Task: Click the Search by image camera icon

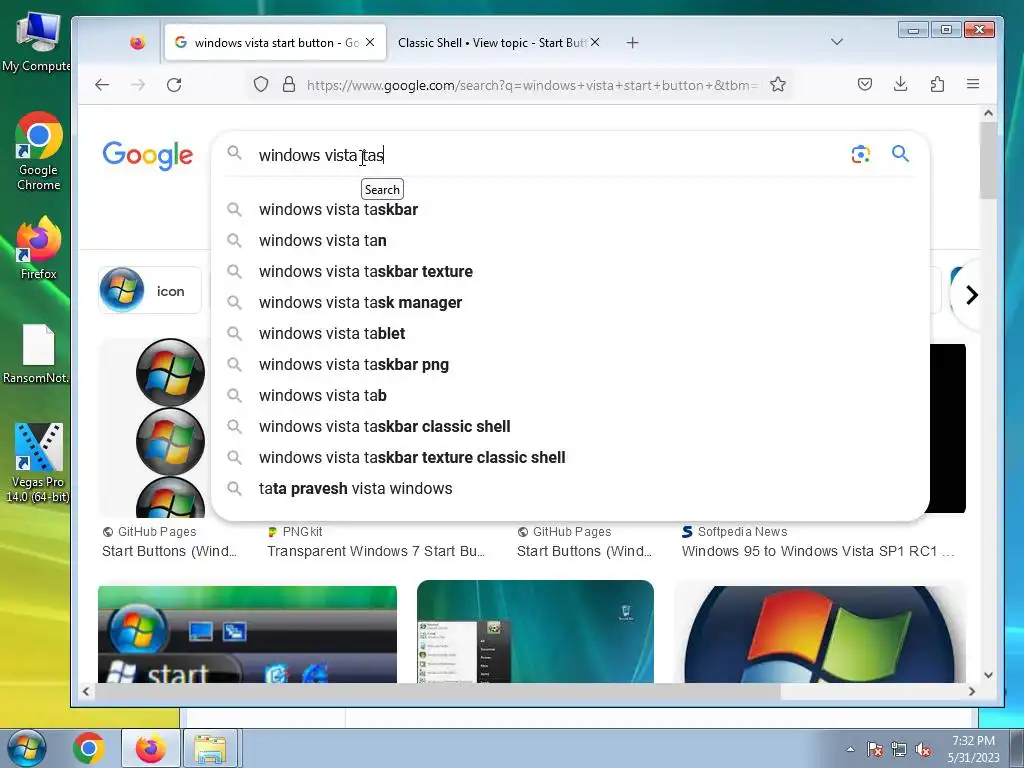Action: (861, 154)
